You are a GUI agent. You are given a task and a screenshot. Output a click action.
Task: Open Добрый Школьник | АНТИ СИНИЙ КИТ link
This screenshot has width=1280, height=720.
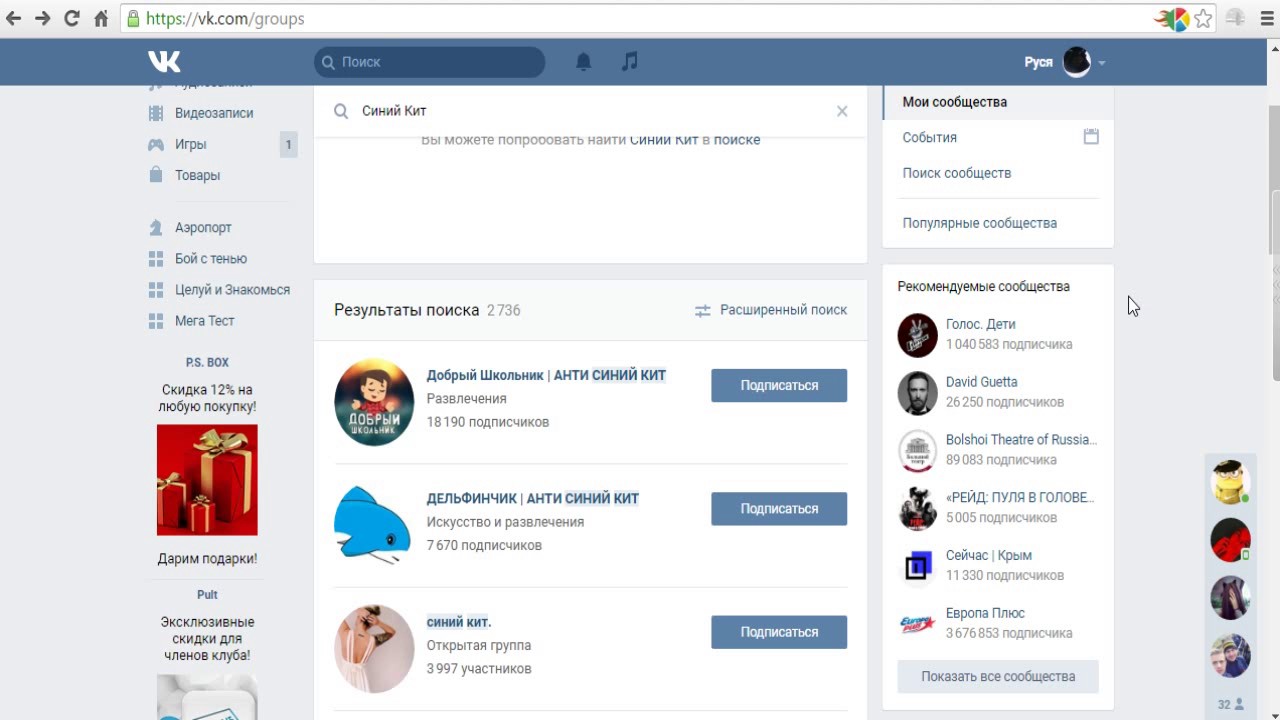pyautogui.click(x=546, y=375)
